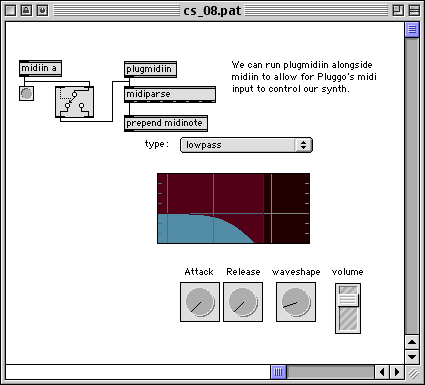Click the midiin a object box
The width and height of the screenshot is (425, 385).
40,68
